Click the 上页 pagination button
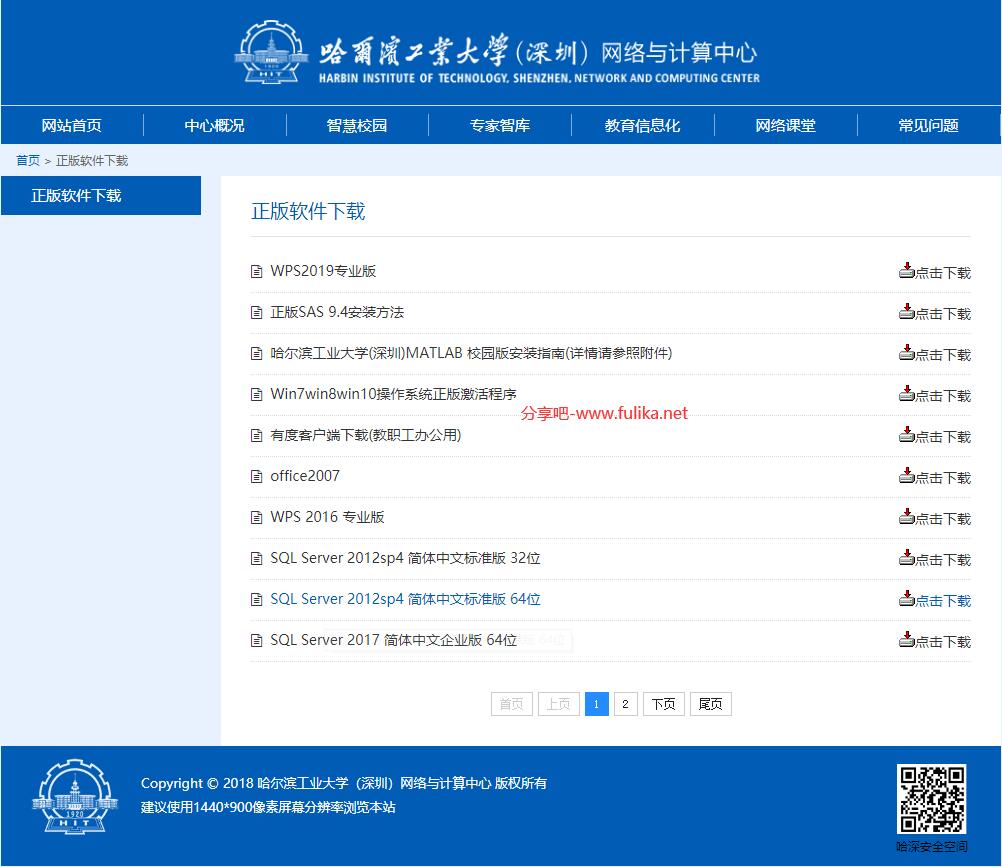 559,704
